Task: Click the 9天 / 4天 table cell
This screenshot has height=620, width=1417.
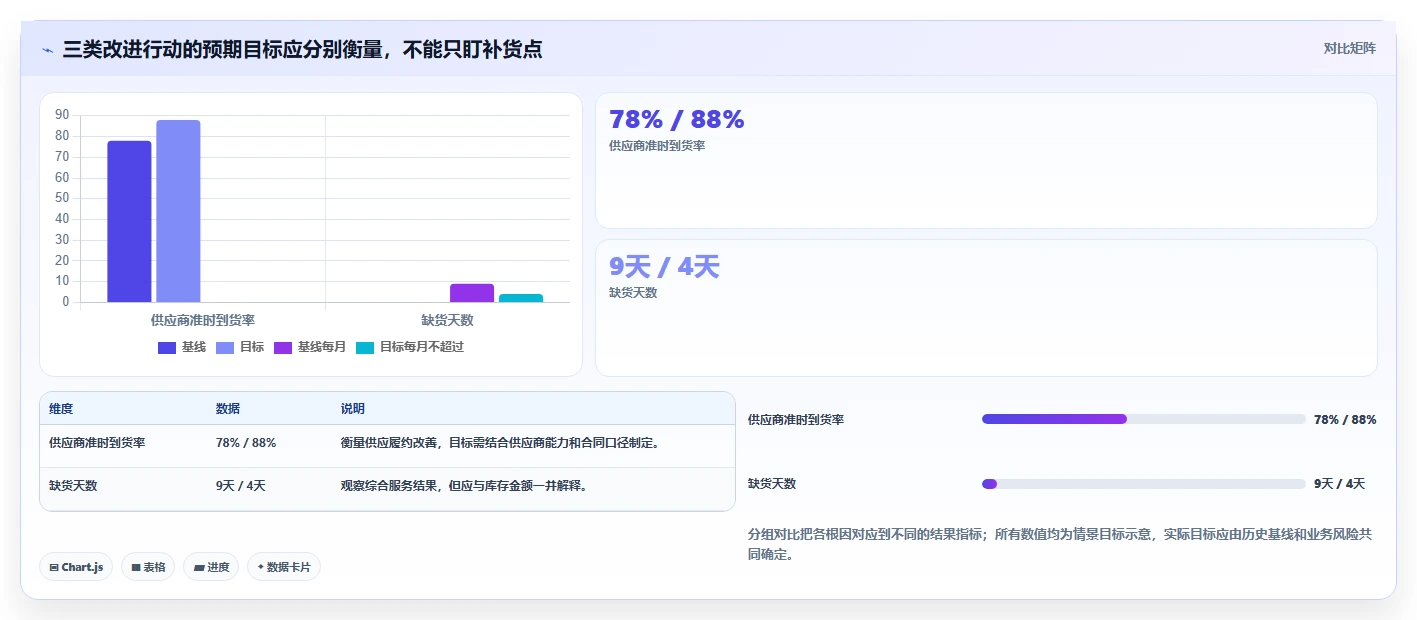Action: (241, 485)
